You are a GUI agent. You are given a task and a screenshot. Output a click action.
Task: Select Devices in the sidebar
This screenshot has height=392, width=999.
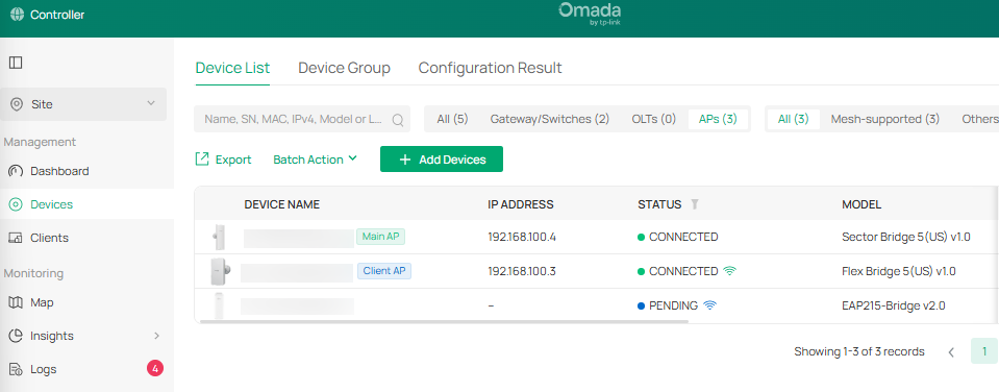(52, 205)
